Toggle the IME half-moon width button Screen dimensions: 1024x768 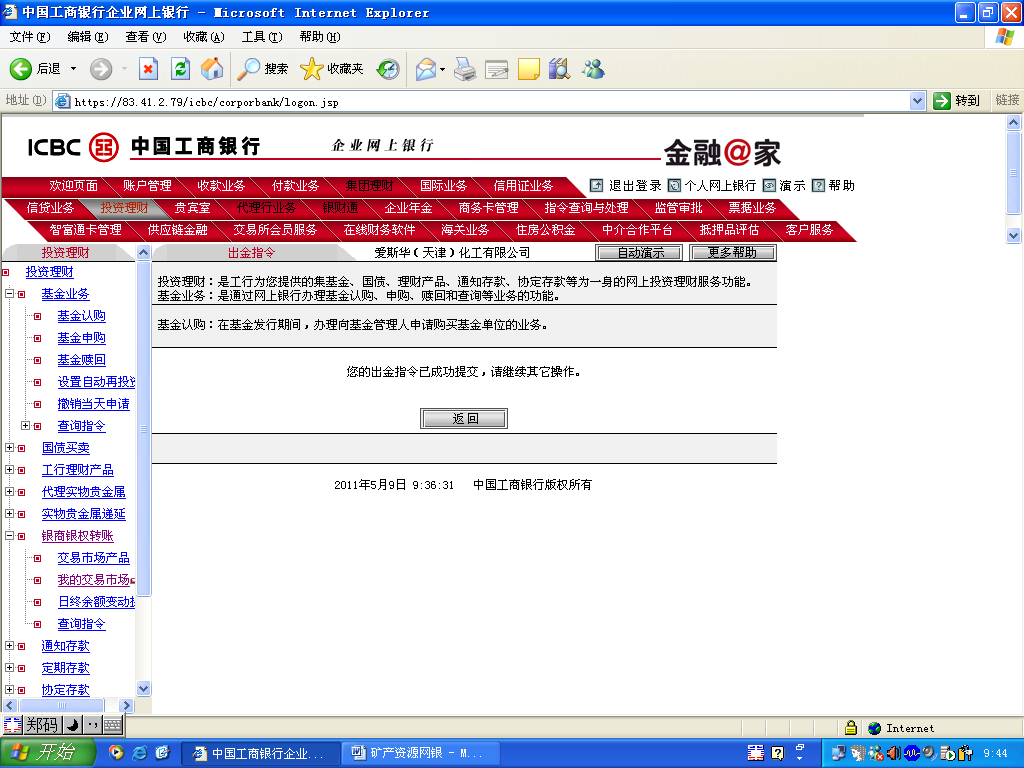tap(72, 724)
